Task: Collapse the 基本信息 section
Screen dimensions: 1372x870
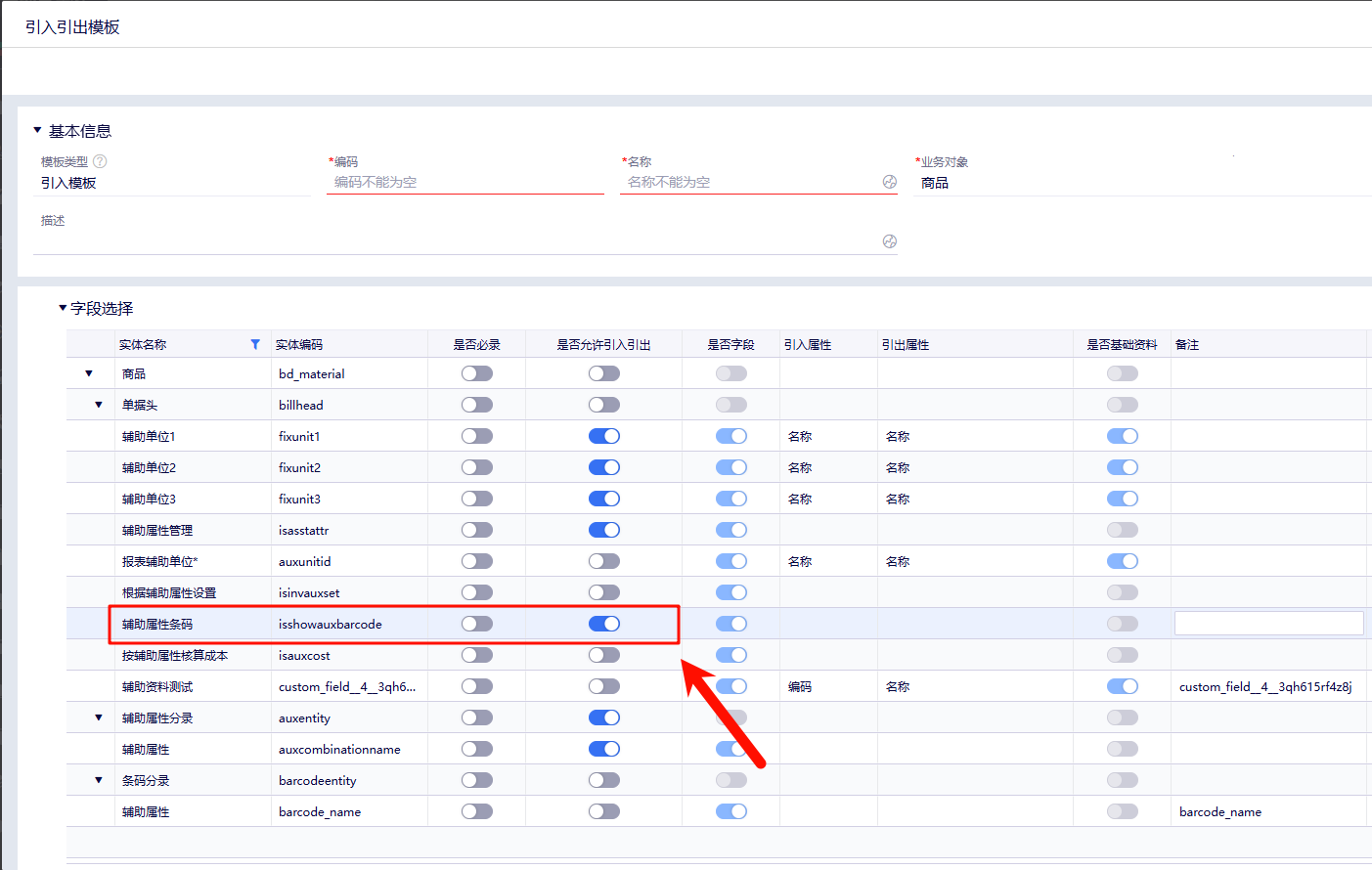Action: (x=37, y=130)
